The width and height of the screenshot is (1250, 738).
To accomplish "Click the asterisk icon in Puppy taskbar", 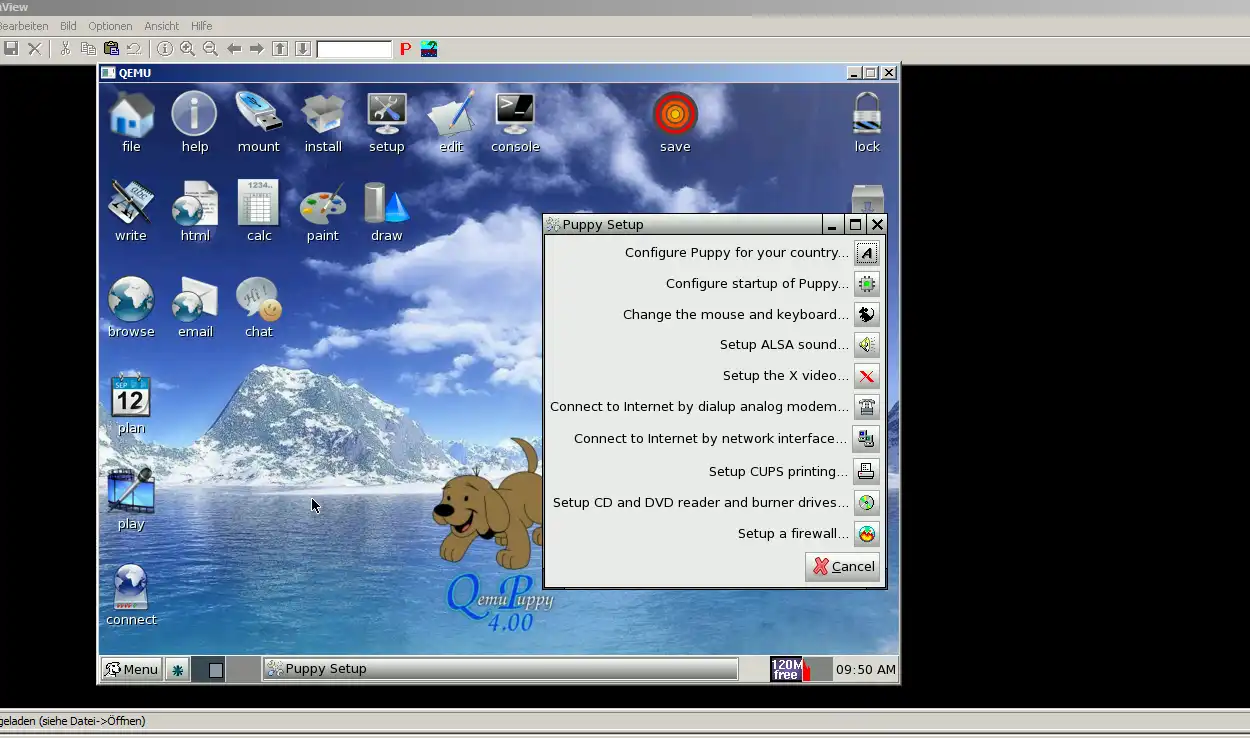I will pyautogui.click(x=178, y=670).
